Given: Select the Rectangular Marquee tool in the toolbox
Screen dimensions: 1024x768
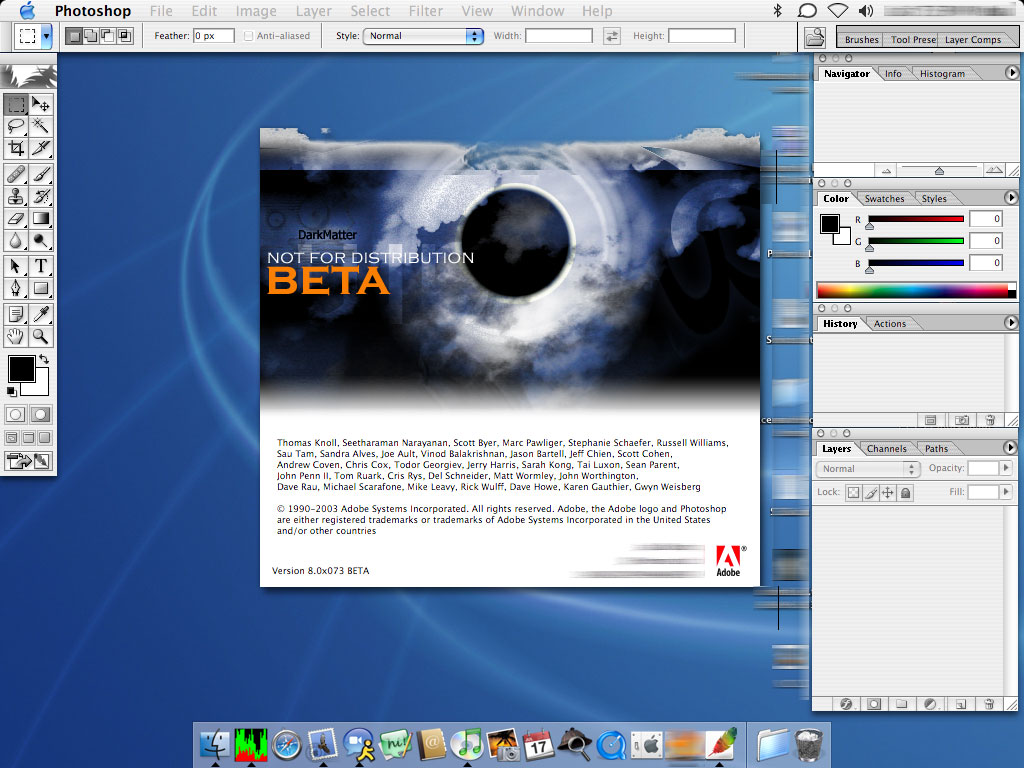Looking at the screenshot, I should coord(16,104).
